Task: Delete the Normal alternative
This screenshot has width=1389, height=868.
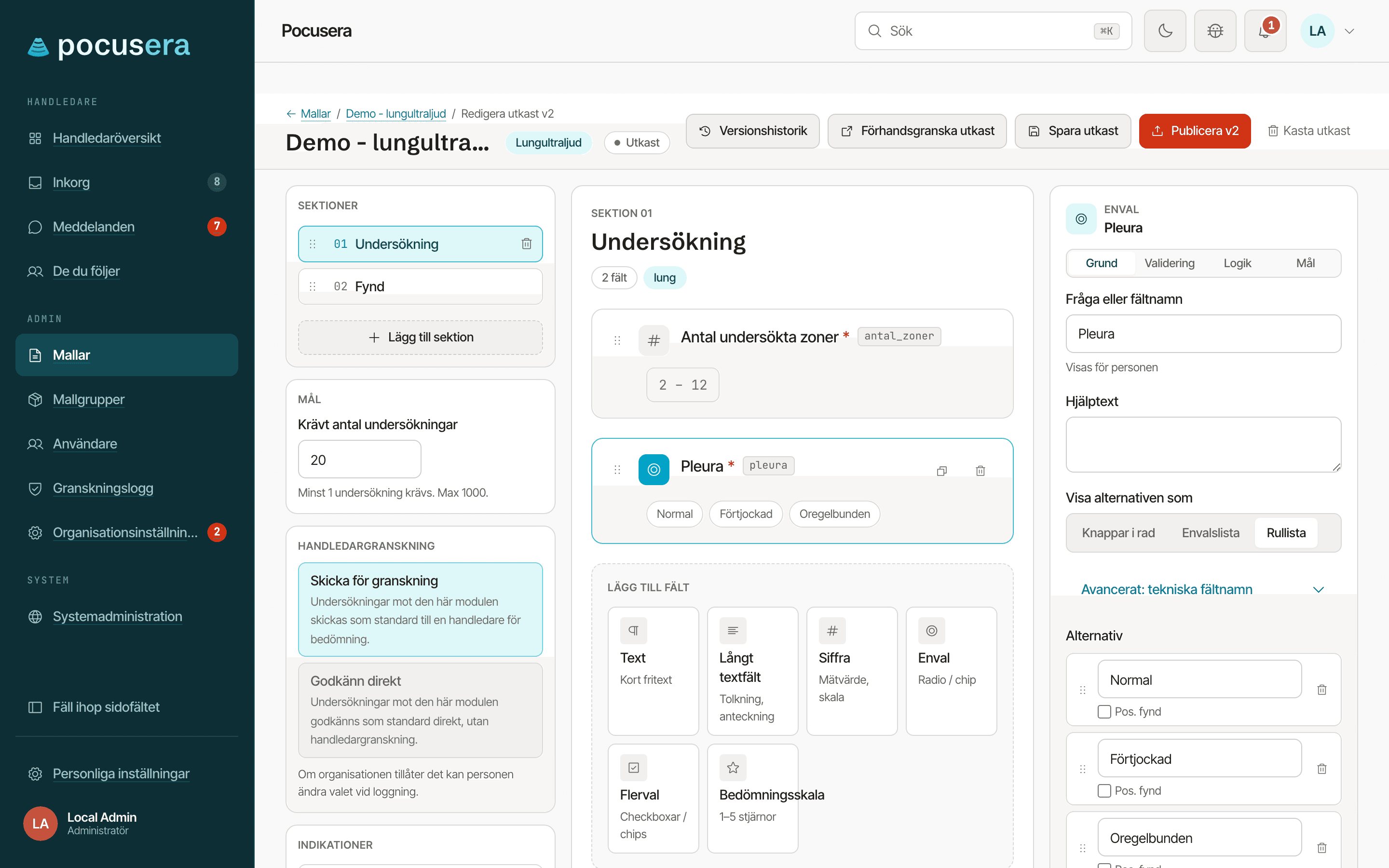Action: (x=1322, y=690)
